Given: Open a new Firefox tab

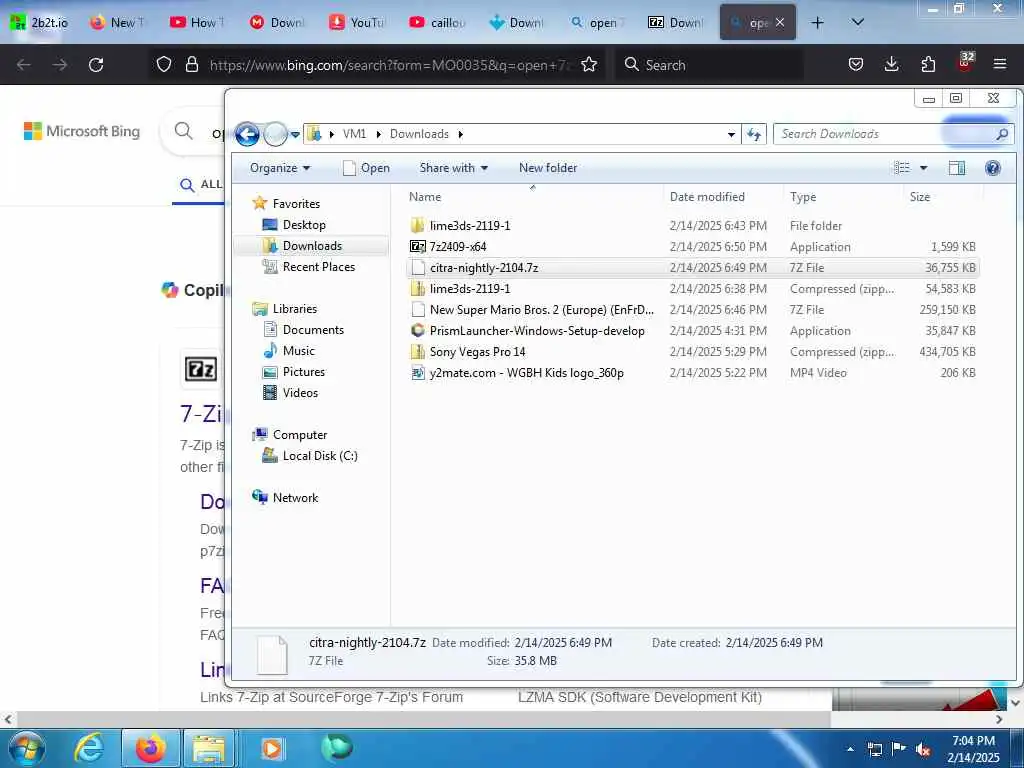Looking at the screenshot, I should click(x=817, y=22).
